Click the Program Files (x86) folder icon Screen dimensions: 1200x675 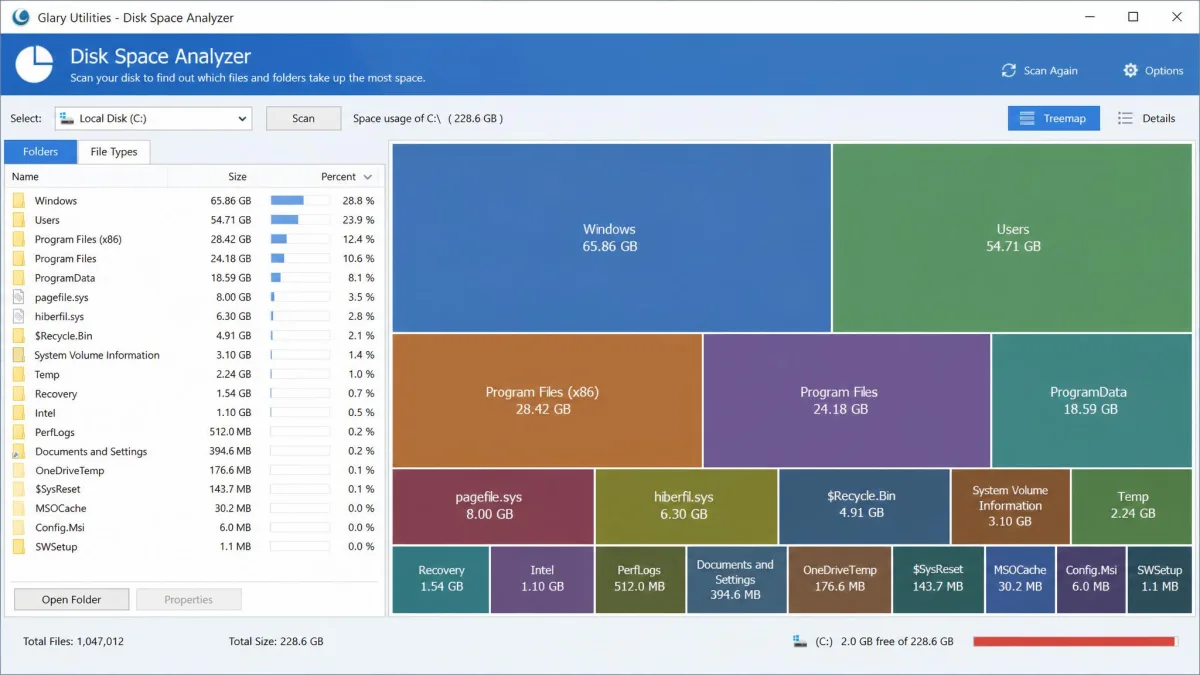tap(19, 239)
